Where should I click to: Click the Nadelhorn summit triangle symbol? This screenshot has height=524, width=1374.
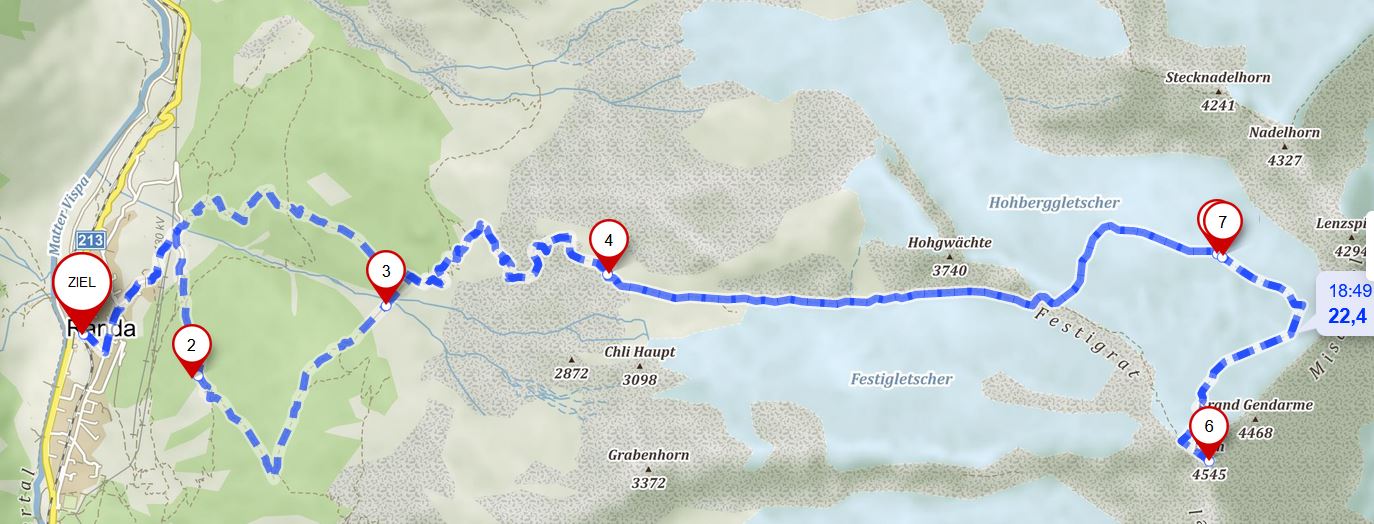pos(1284,147)
